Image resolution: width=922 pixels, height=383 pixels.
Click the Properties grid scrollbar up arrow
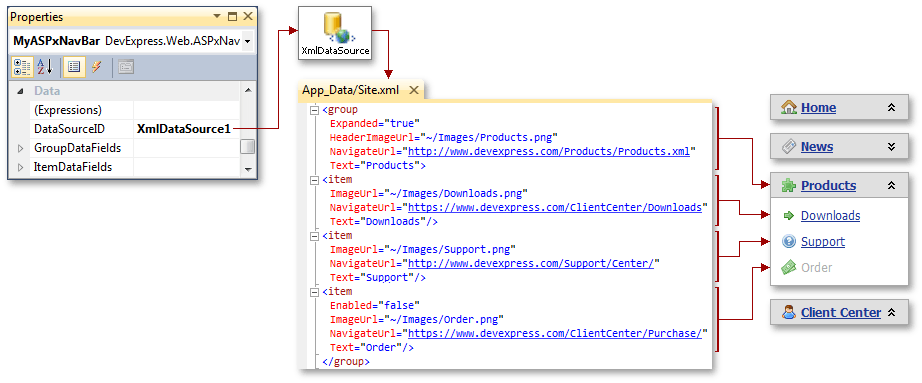pyautogui.click(x=248, y=91)
